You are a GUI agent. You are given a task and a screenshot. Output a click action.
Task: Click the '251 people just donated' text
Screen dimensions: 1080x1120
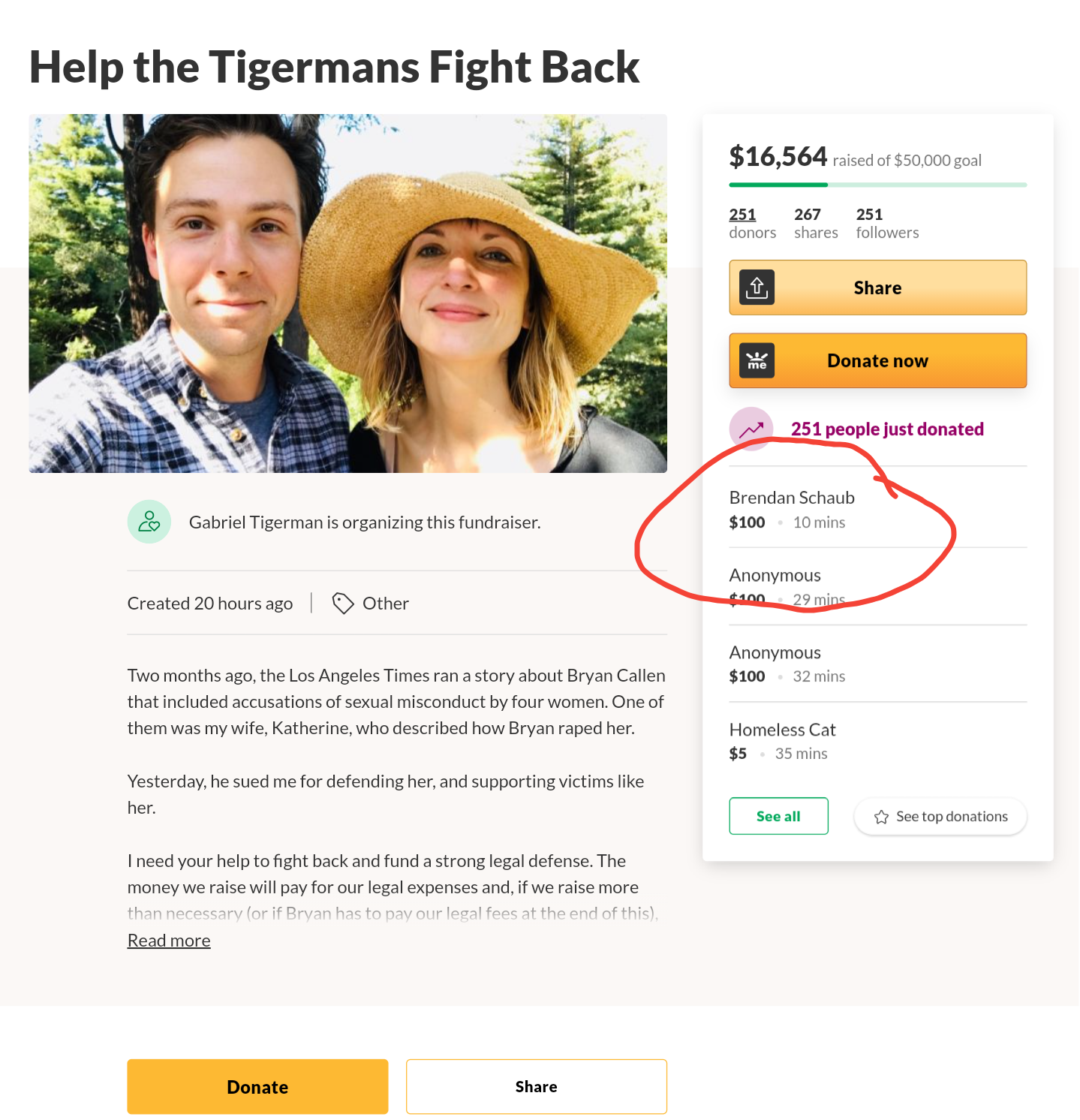click(x=887, y=429)
